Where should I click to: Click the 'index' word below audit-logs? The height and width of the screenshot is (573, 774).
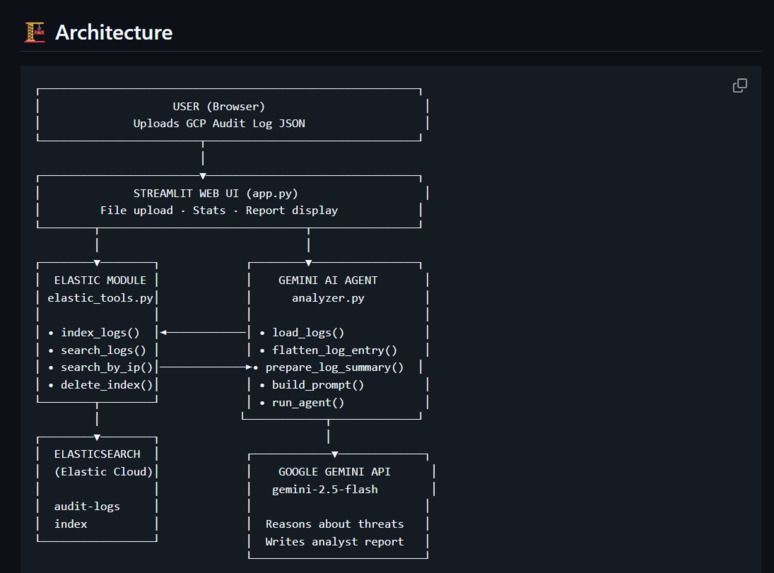(71, 524)
